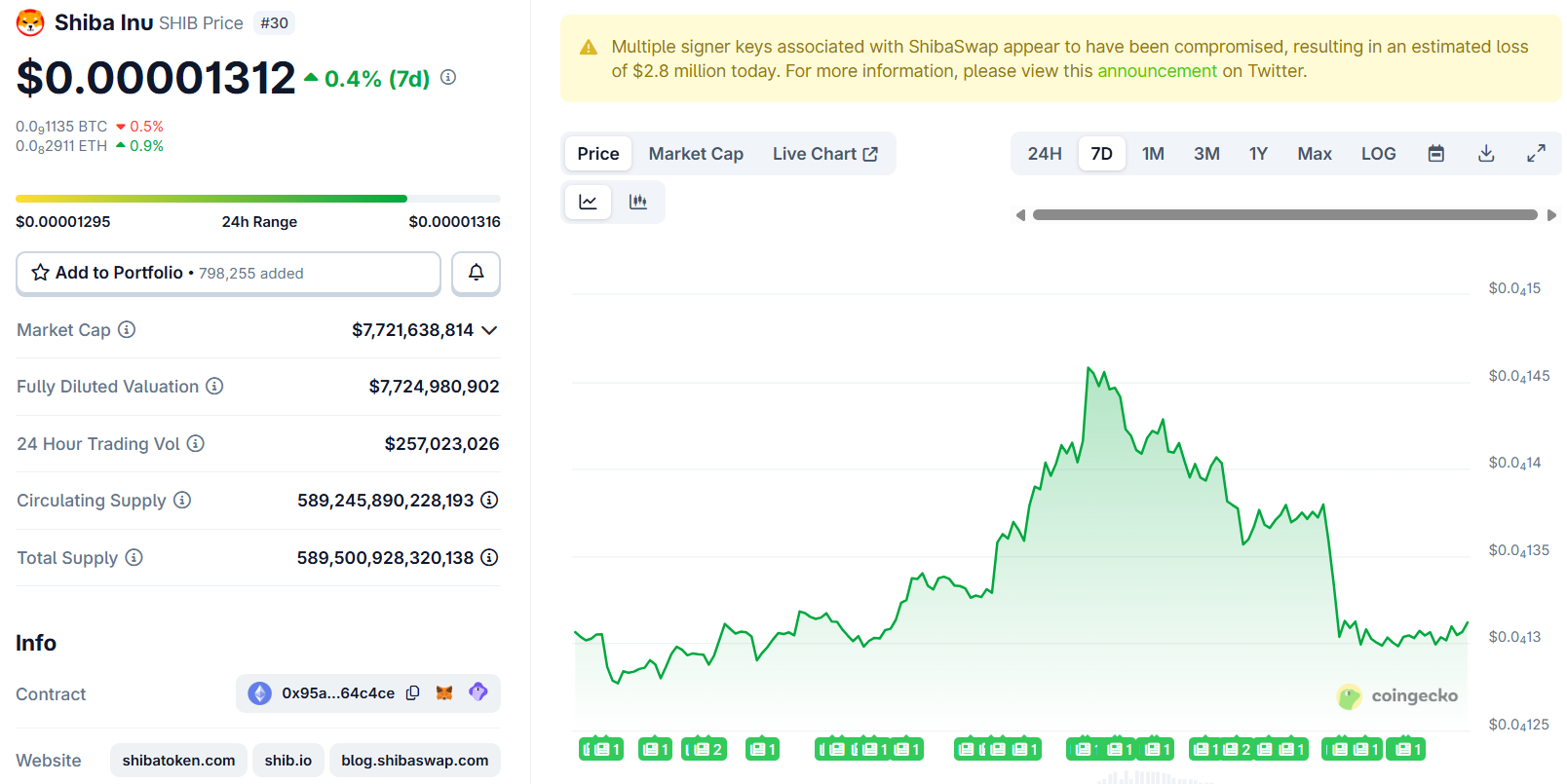Click the warning triangle icon in alert

589,47
